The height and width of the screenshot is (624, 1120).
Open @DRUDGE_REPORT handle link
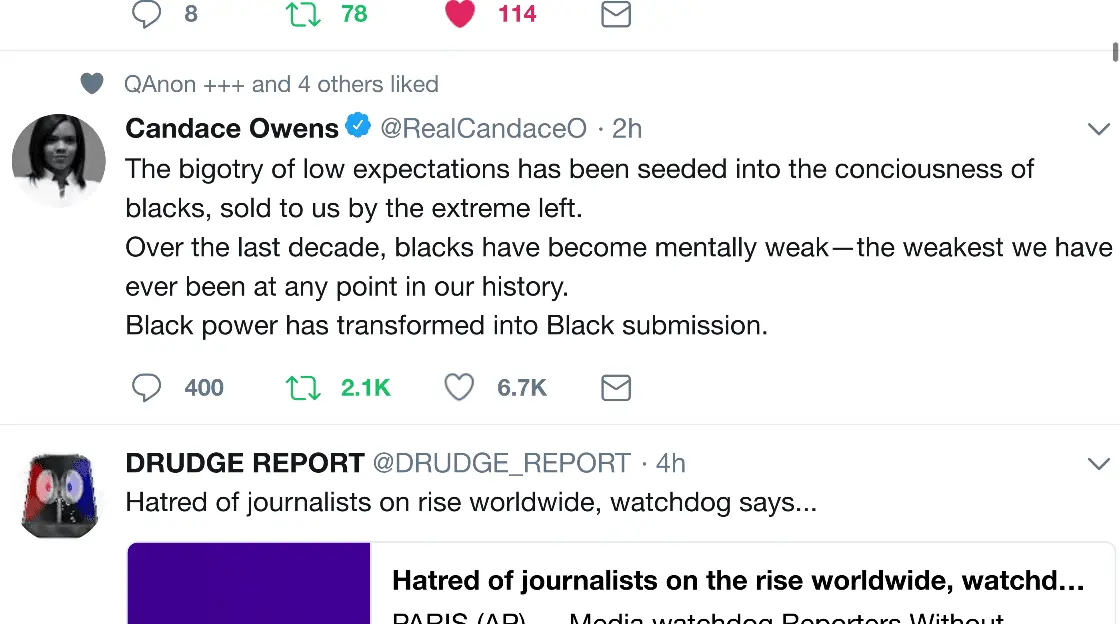pos(501,463)
